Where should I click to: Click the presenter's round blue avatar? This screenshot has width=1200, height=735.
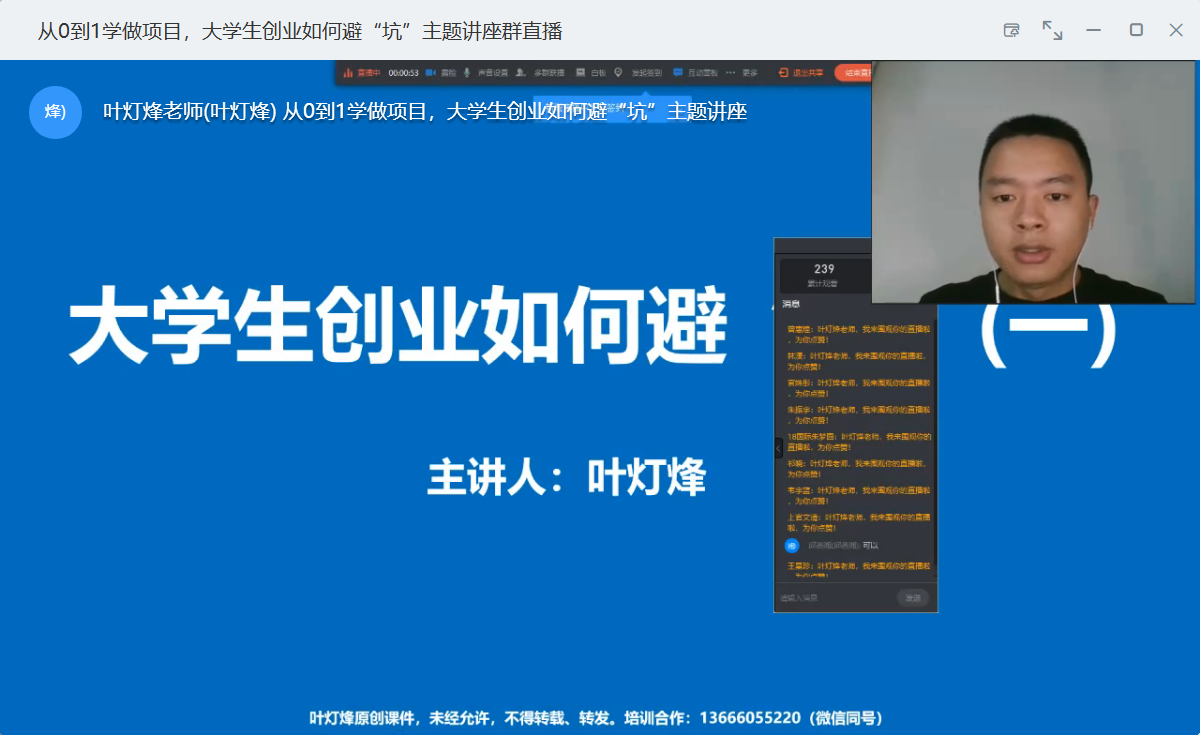point(55,112)
